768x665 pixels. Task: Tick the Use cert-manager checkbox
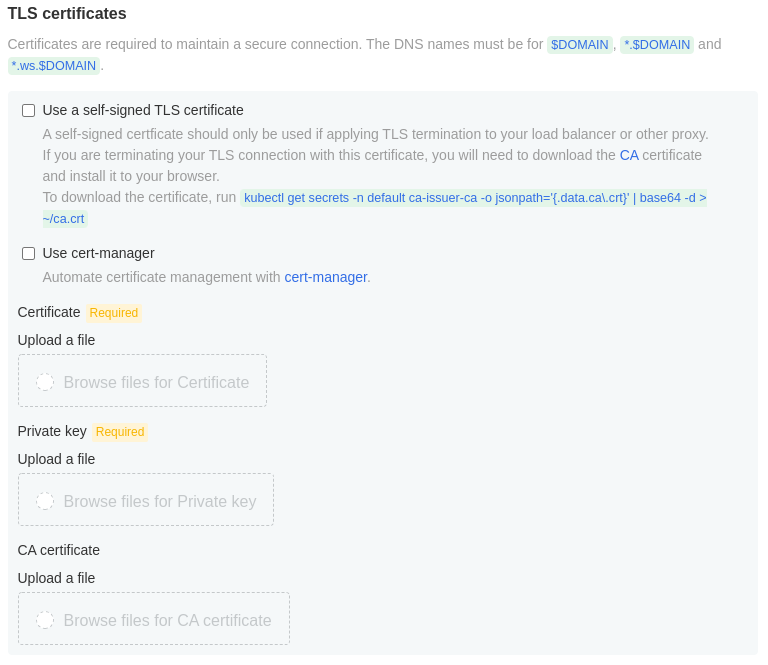(28, 254)
